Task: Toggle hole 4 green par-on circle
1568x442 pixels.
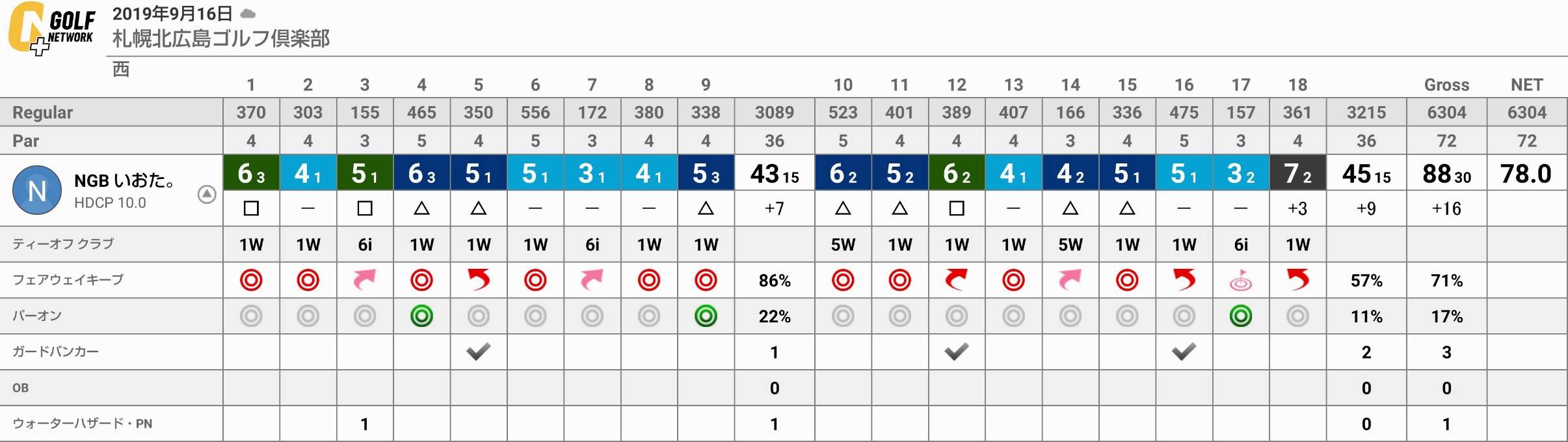Action: (421, 316)
